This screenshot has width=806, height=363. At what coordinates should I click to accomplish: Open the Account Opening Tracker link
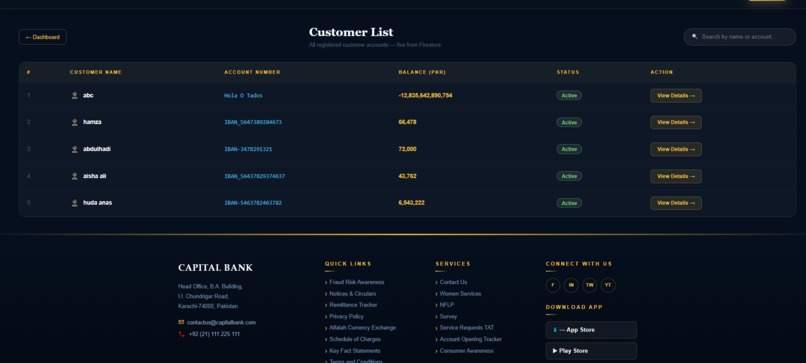click(470, 339)
